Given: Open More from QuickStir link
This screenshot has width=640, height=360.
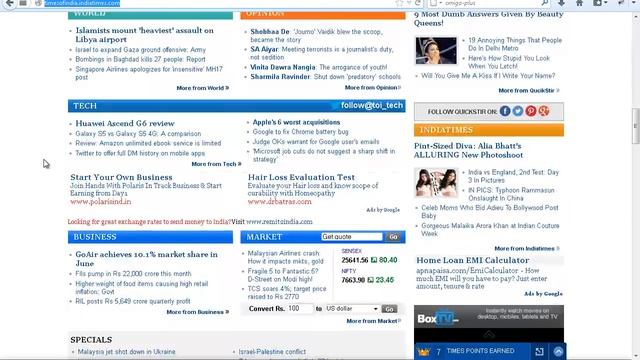Looking at the screenshot, I should coord(529,90).
